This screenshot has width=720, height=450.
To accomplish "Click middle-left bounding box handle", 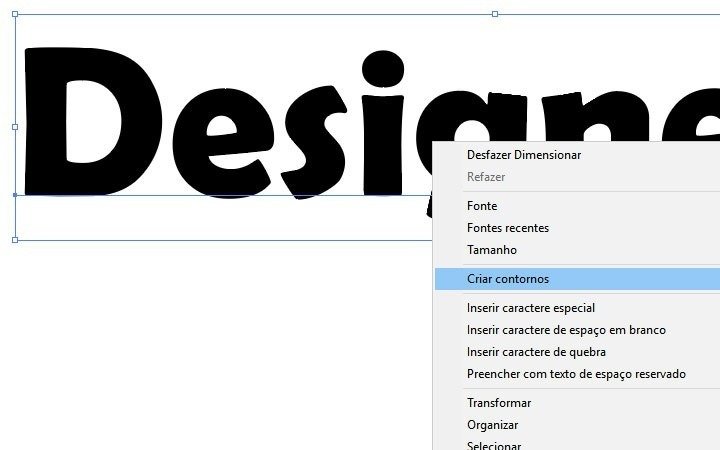I will 15,127.
